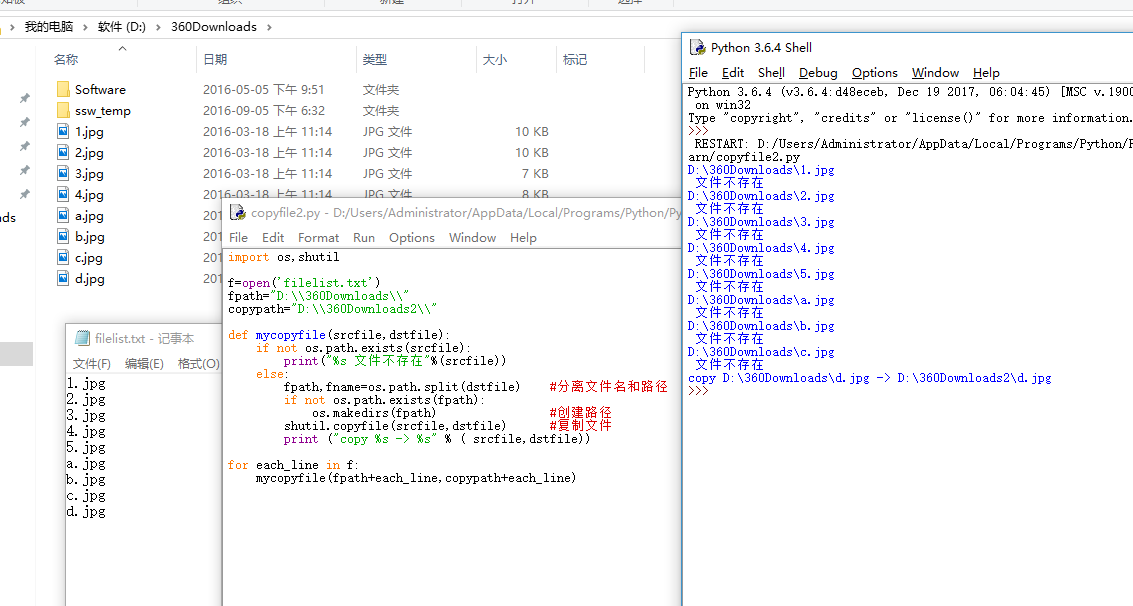Open the Format menu in editor window

click(318, 238)
